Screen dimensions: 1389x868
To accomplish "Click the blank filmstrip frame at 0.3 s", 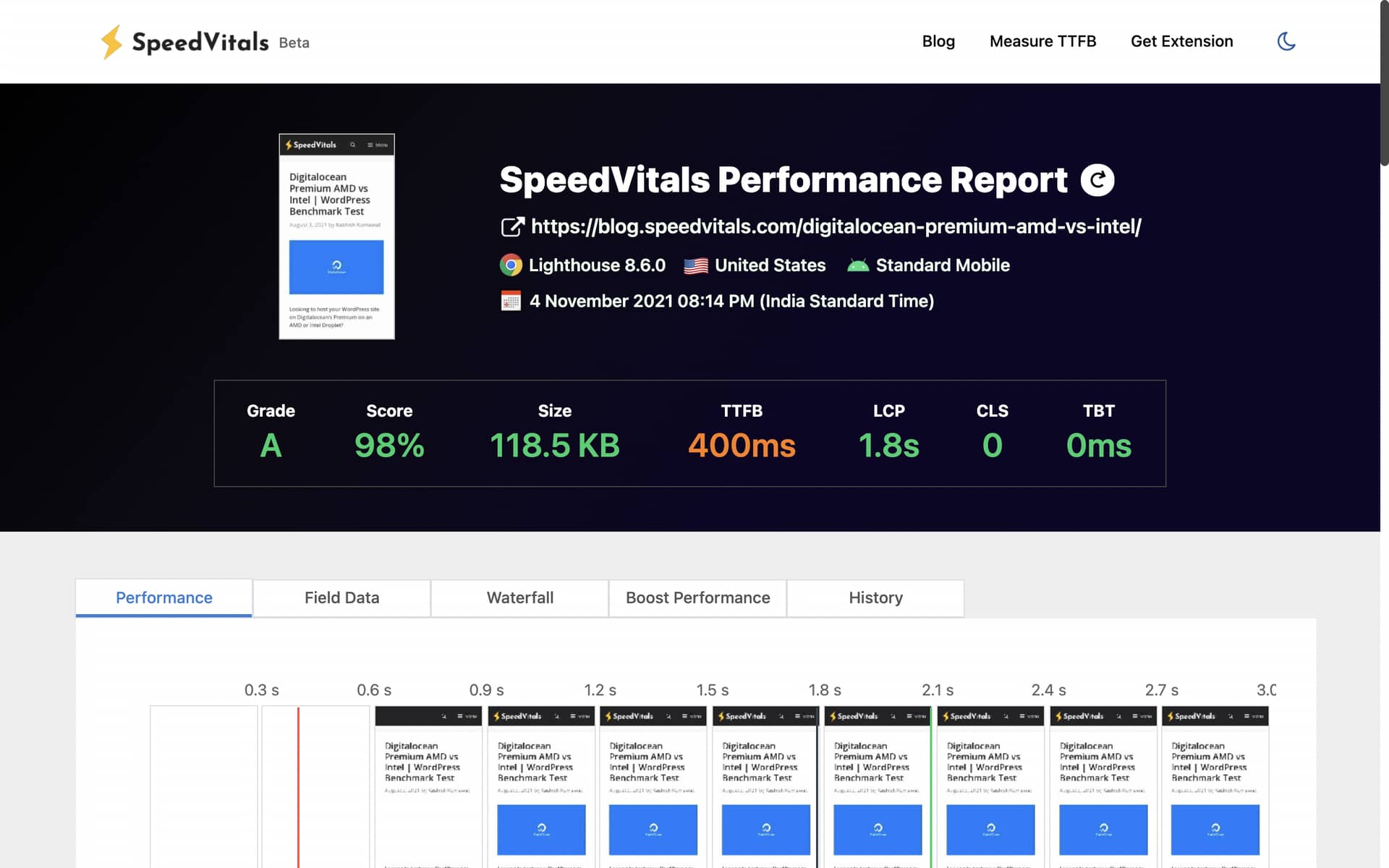I will tap(204, 787).
